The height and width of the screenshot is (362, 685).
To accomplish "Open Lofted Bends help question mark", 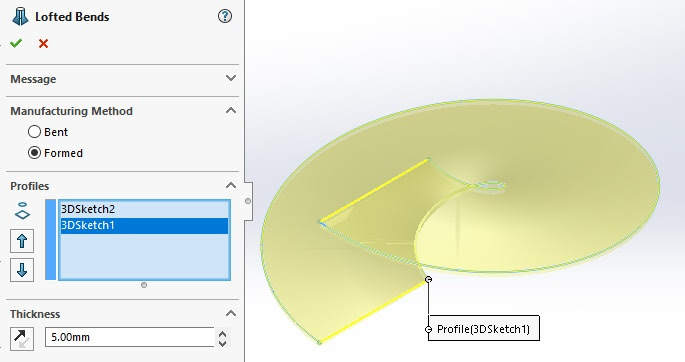I will pyautogui.click(x=225, y=17).
